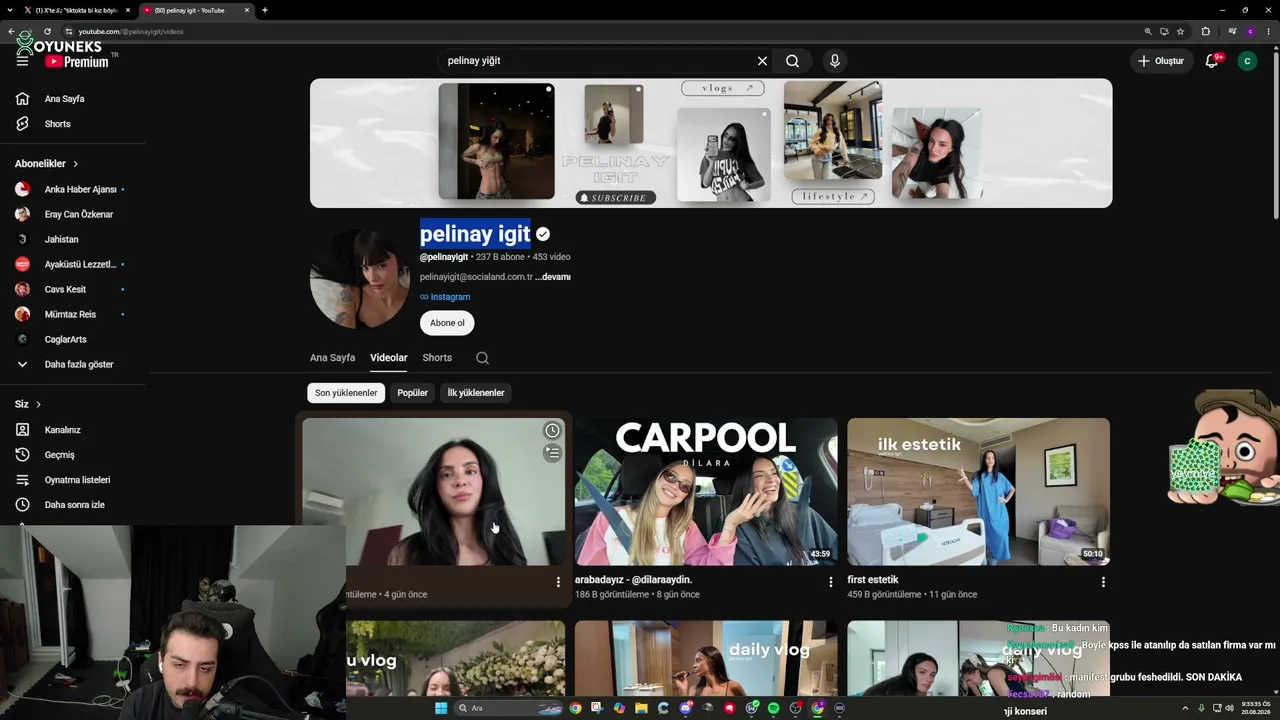The height and width of the screenshot is (720, 1280).
Task: Clear the search box with the X
Action: [x=762, y=61]
